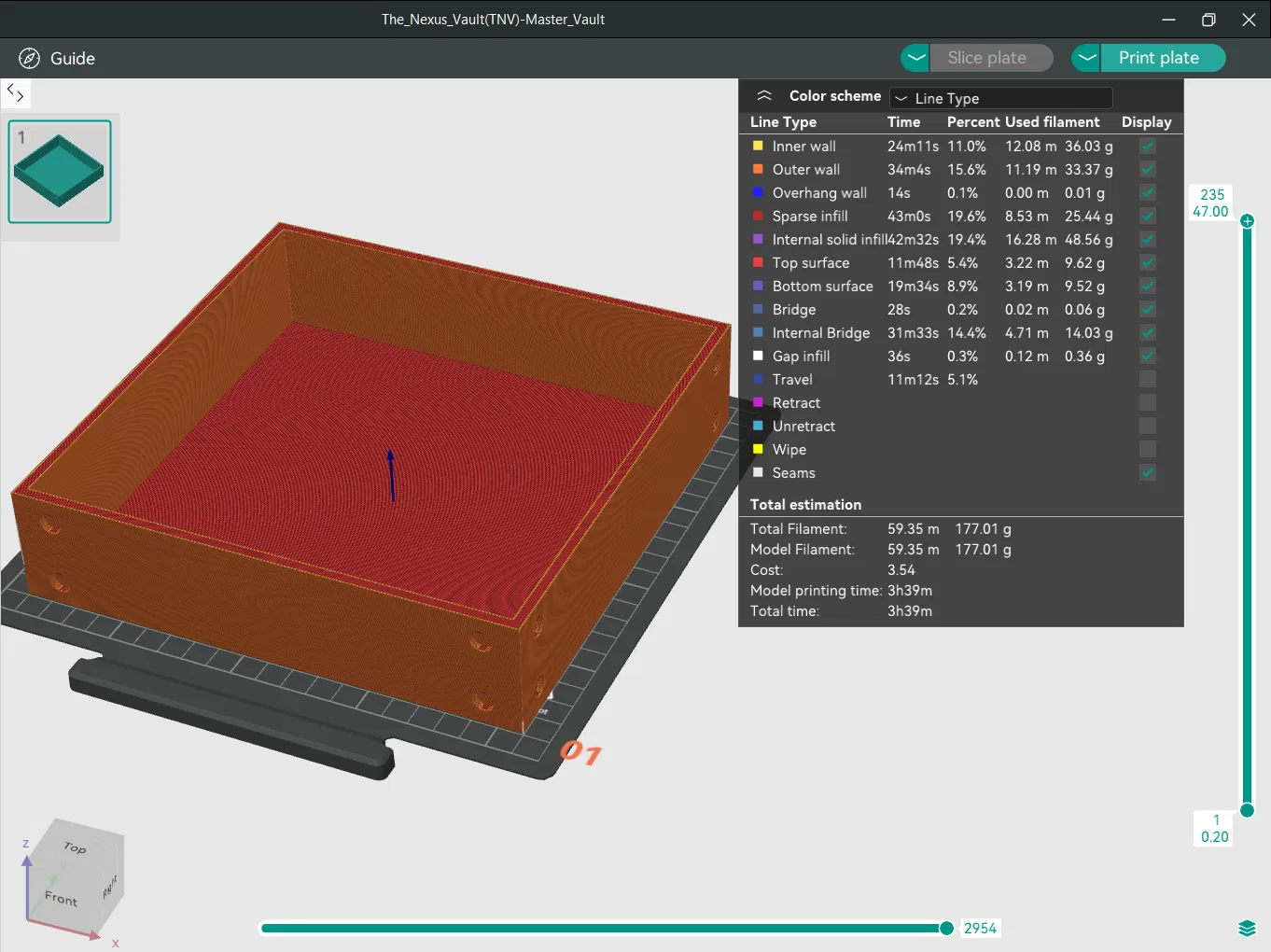Click the Top surface color swatch

pyautogui.click(x=758, y=262)
